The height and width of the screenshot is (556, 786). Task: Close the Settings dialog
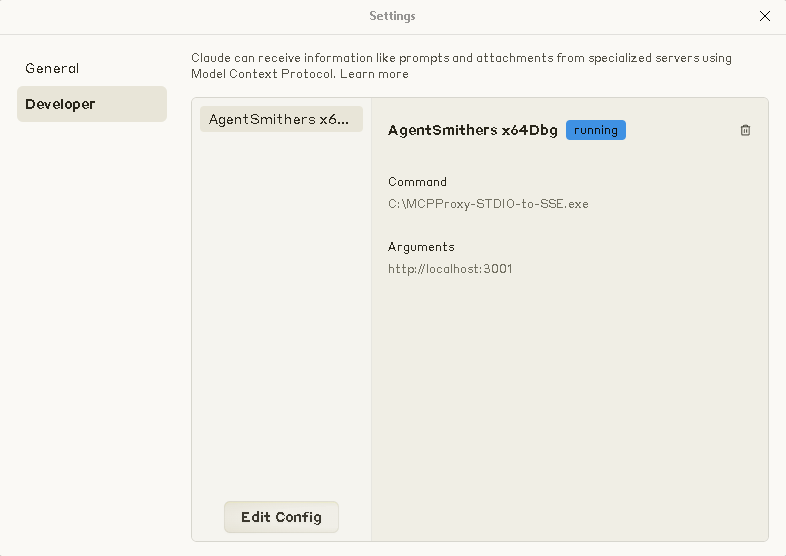click(x=764, y=16)
